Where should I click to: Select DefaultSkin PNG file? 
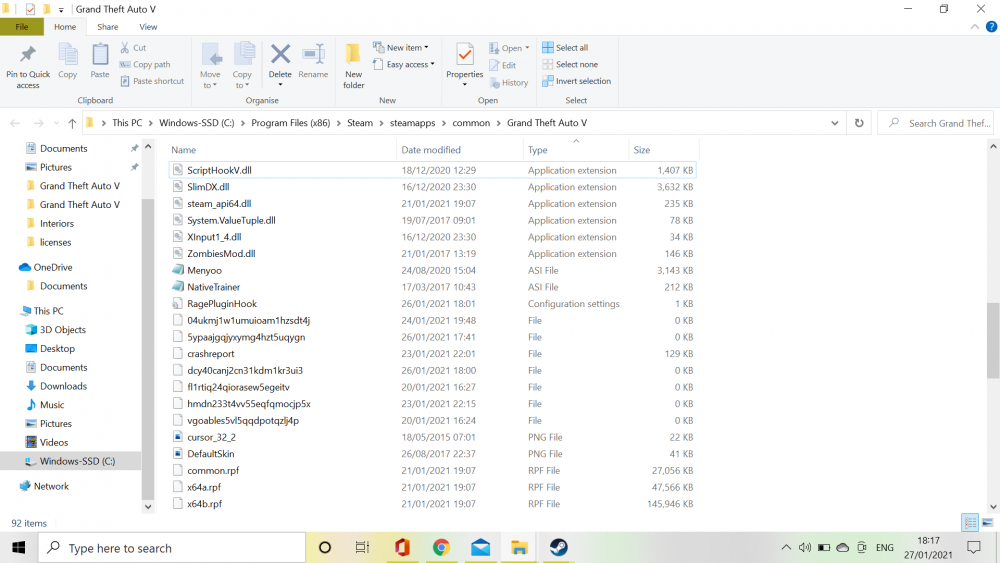(x=432, y=454)
